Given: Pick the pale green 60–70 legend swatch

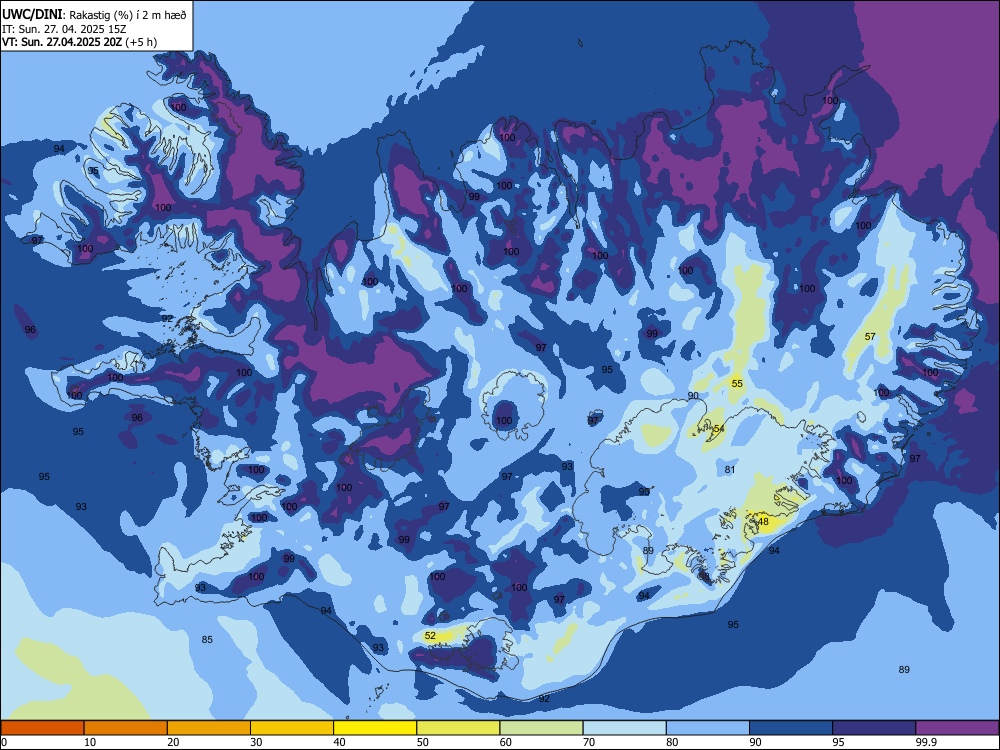Looking at the screenshot, I should pos(541,728).
